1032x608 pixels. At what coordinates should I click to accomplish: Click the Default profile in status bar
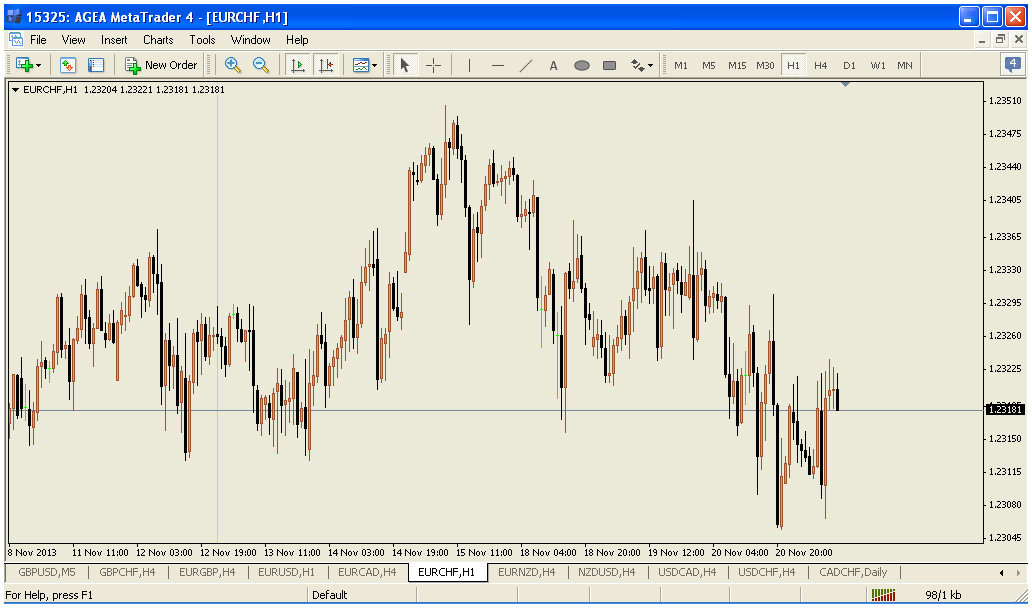pyautogui.click(x=330, y=595)
